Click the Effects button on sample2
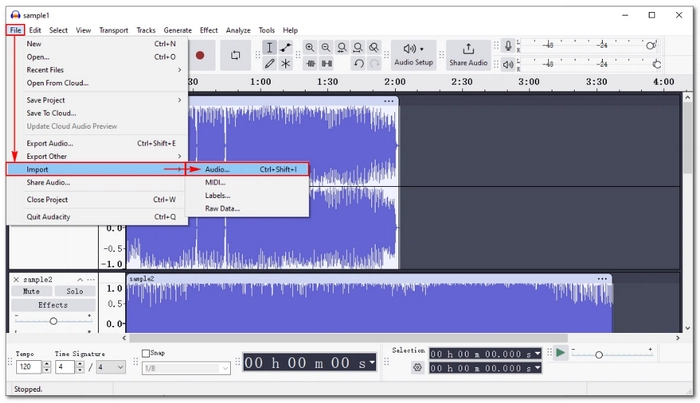This screenshot has width=700, height=403. (53, 305)
